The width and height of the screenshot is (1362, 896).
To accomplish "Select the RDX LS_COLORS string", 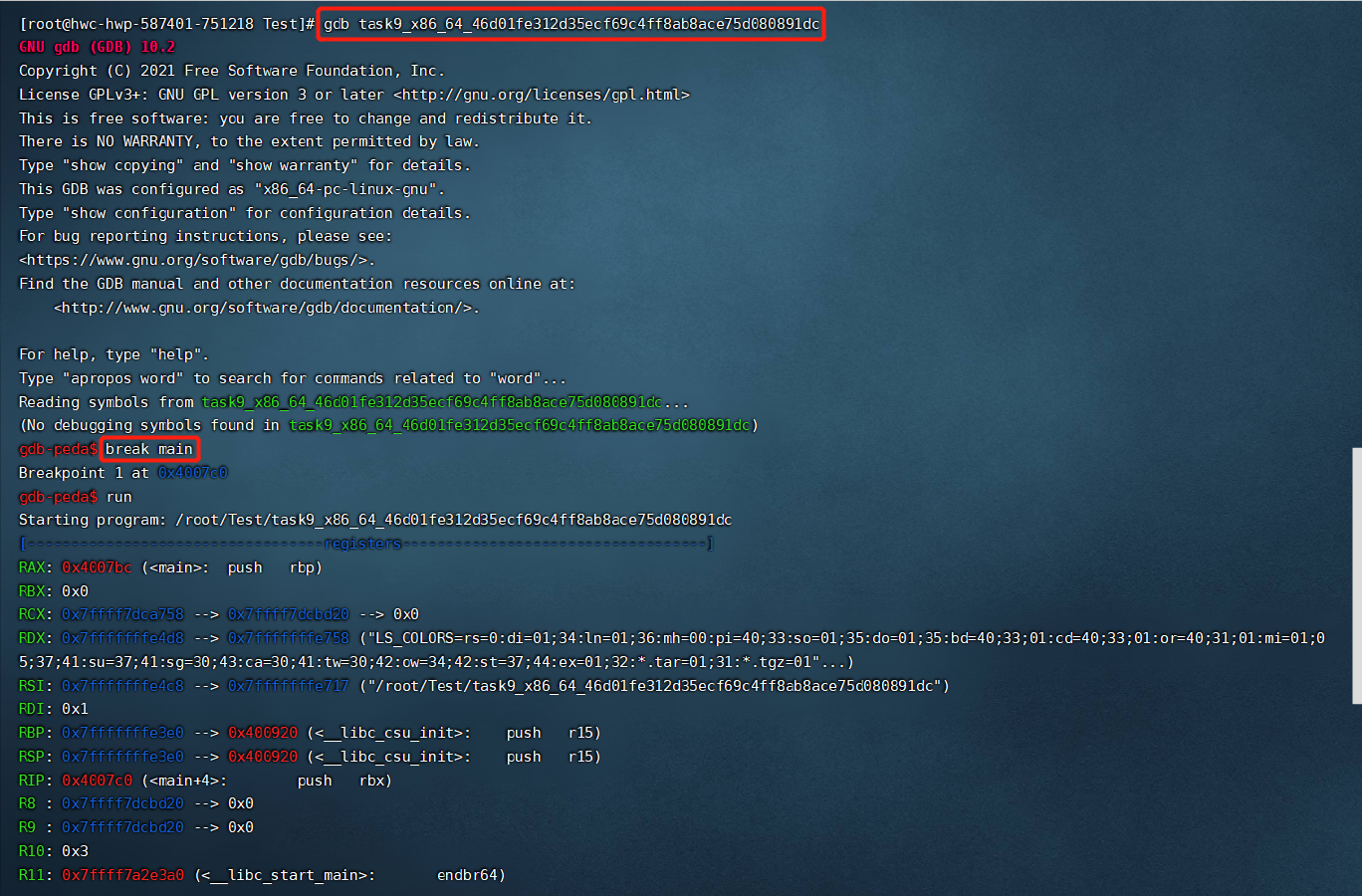I will point(697,638).
